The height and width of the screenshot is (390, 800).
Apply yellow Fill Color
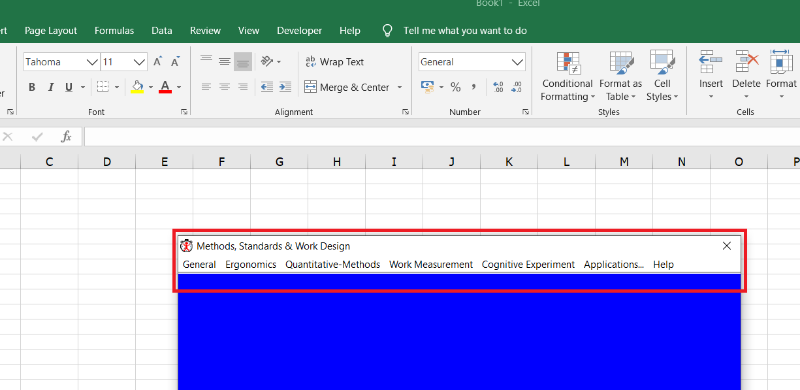[x=137, y=87]
